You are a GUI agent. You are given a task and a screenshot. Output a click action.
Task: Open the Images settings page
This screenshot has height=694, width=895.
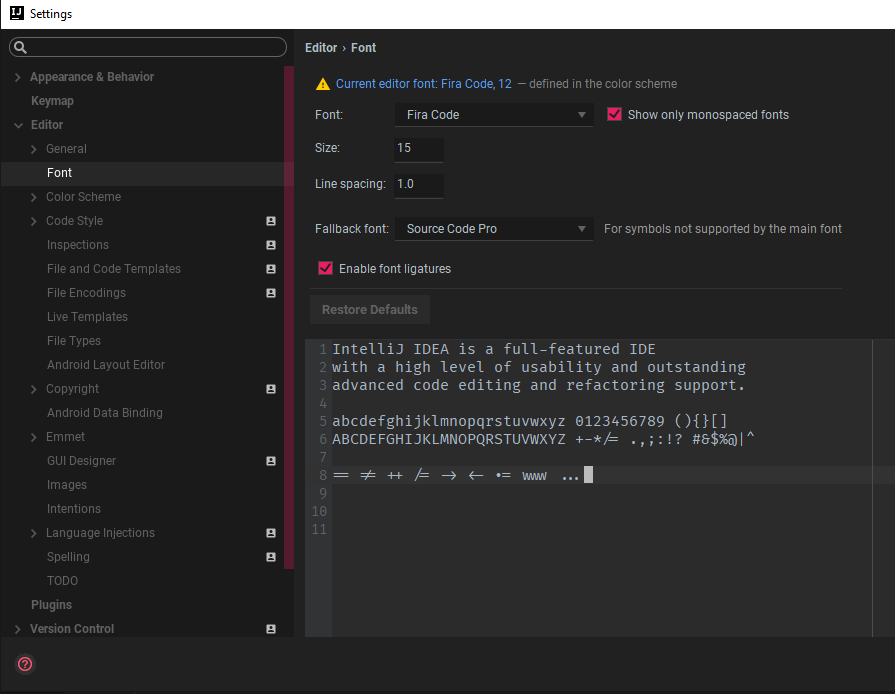tap(67, 485)
